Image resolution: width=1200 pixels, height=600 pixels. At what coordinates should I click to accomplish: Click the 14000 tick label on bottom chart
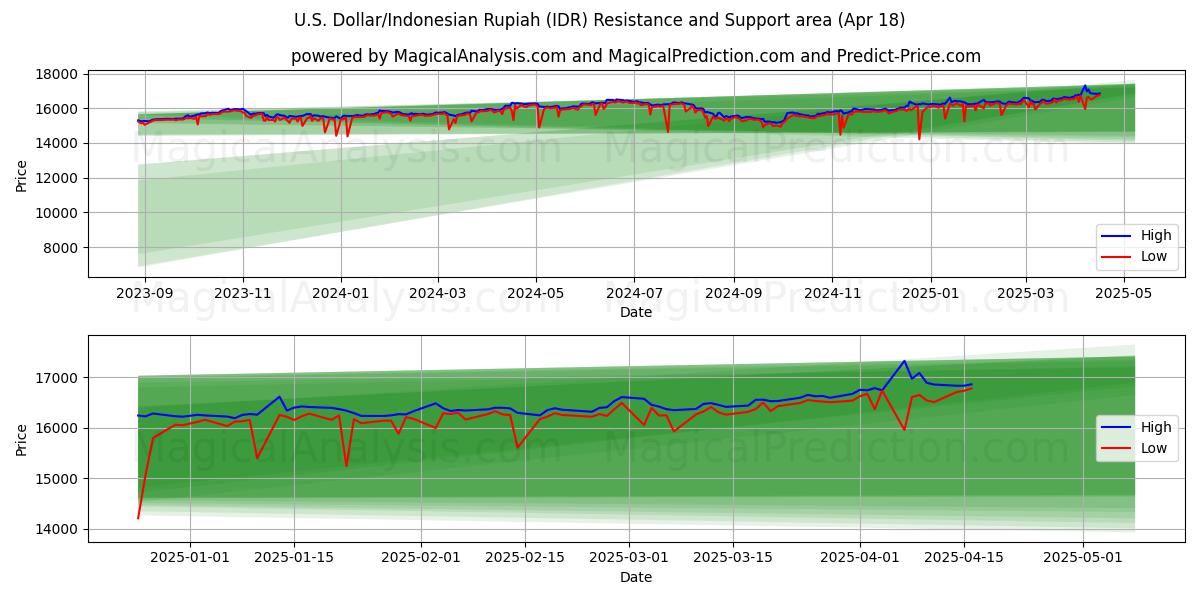click(x=57, y=529)
